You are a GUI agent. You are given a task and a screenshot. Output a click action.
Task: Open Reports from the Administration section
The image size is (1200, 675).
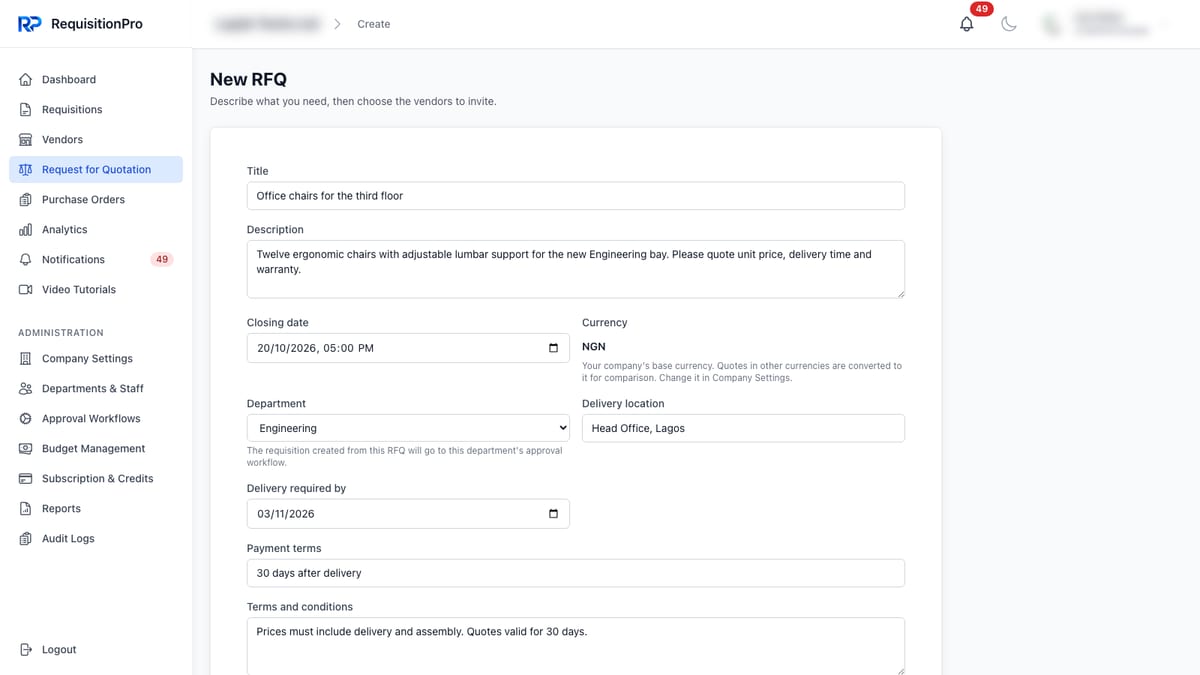pyautogui.click(x=96, y=508)
